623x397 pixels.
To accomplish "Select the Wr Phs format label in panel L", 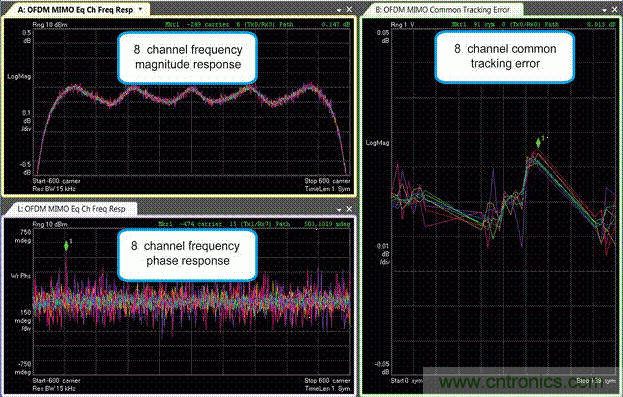I will 21,276.
